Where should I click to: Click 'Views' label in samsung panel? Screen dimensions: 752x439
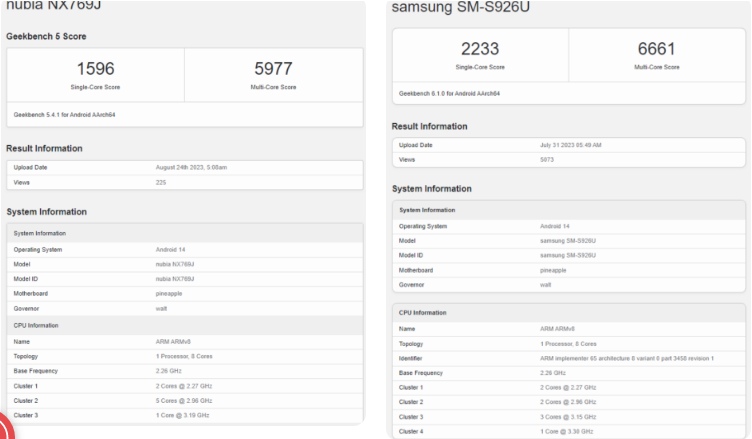(x=407, y=160)
